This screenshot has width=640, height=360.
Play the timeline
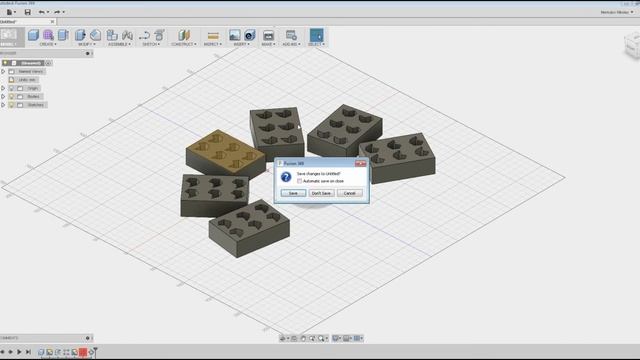19,351
